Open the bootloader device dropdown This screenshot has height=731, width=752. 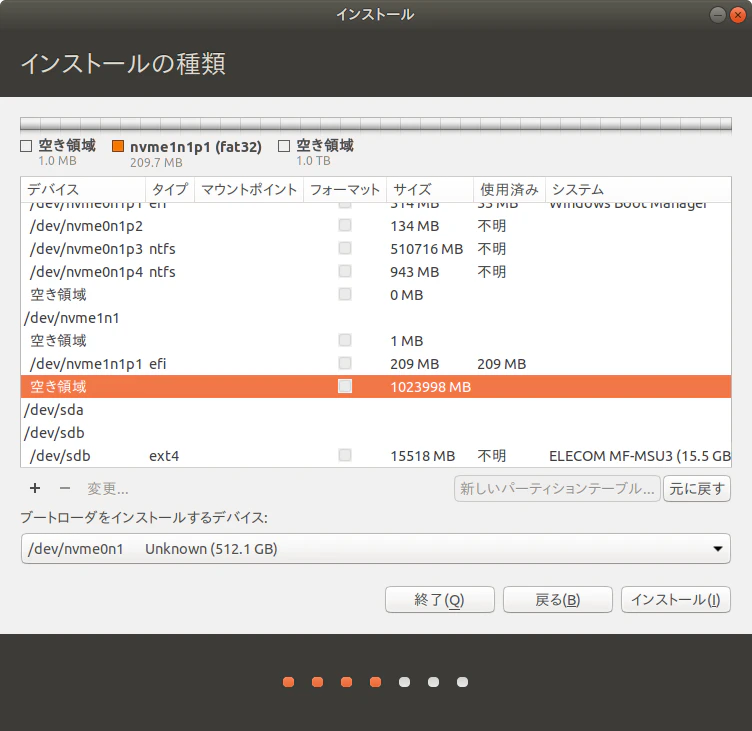(376, 548)
